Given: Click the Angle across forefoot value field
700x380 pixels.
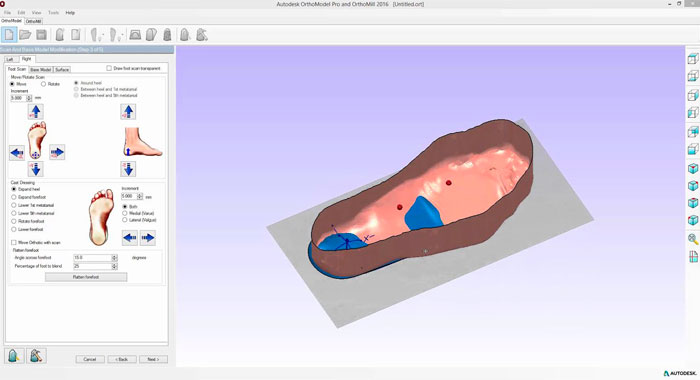Looking at the screenshot, I should pos(92,258).
